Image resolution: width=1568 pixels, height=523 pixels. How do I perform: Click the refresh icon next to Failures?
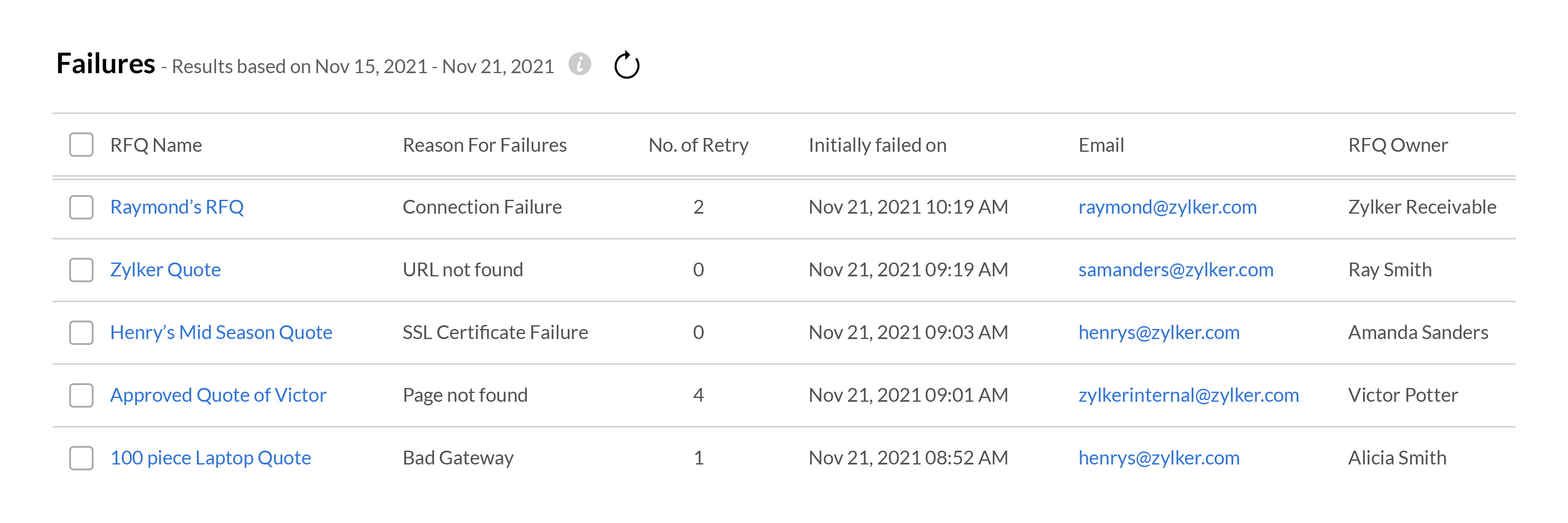(626, 65)
